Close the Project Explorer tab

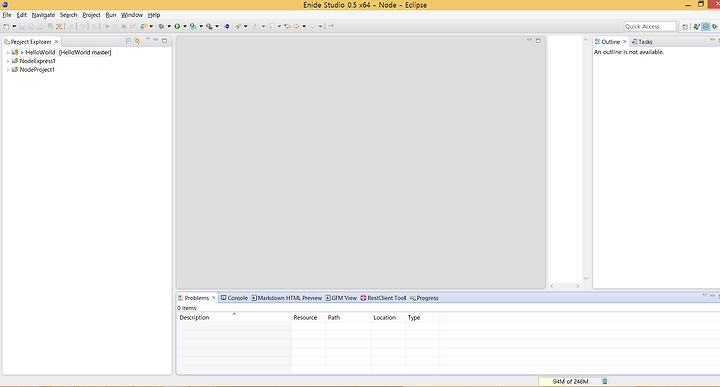[56, 41]
